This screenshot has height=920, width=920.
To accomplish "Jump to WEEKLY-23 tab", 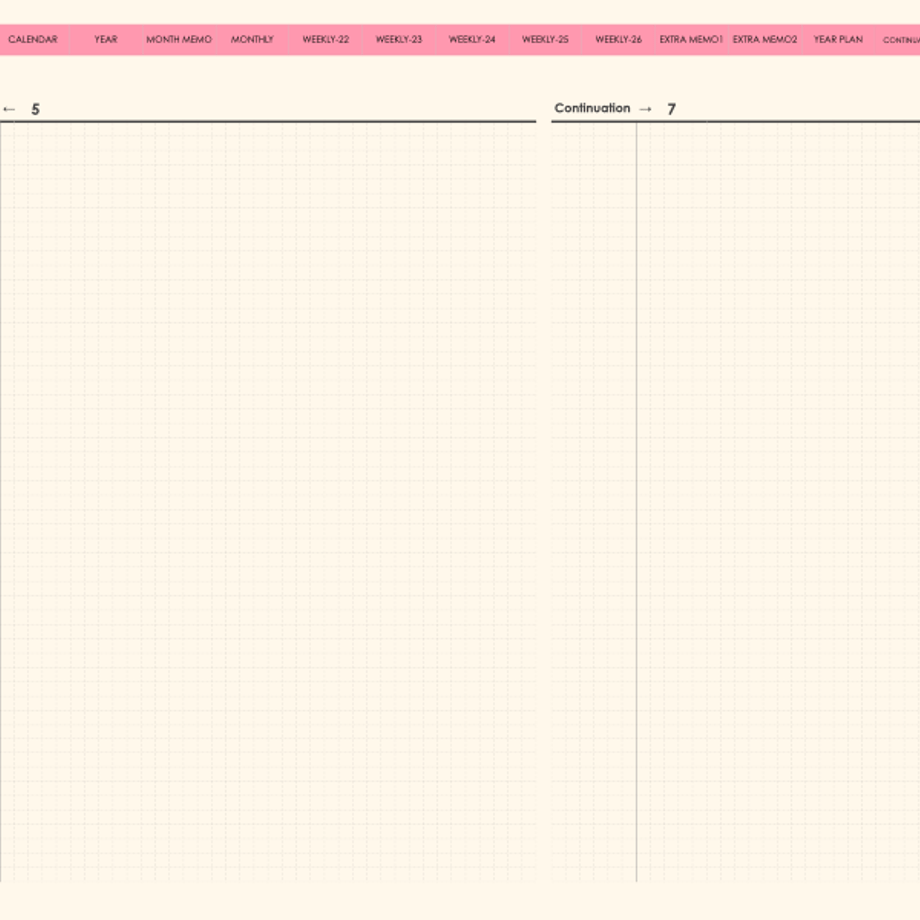I will tap(399, 39).
